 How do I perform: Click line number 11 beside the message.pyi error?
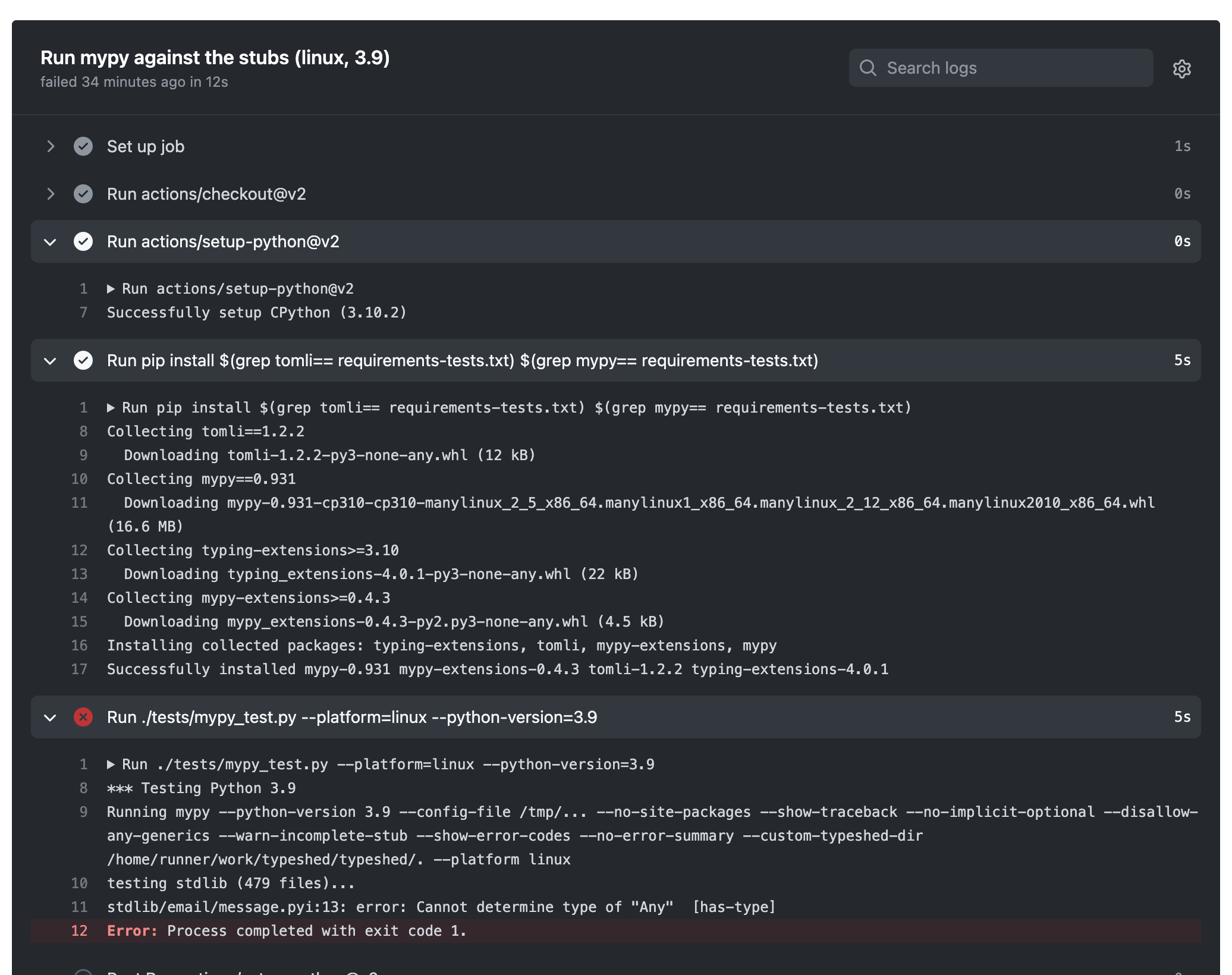[x=79, y=907]
